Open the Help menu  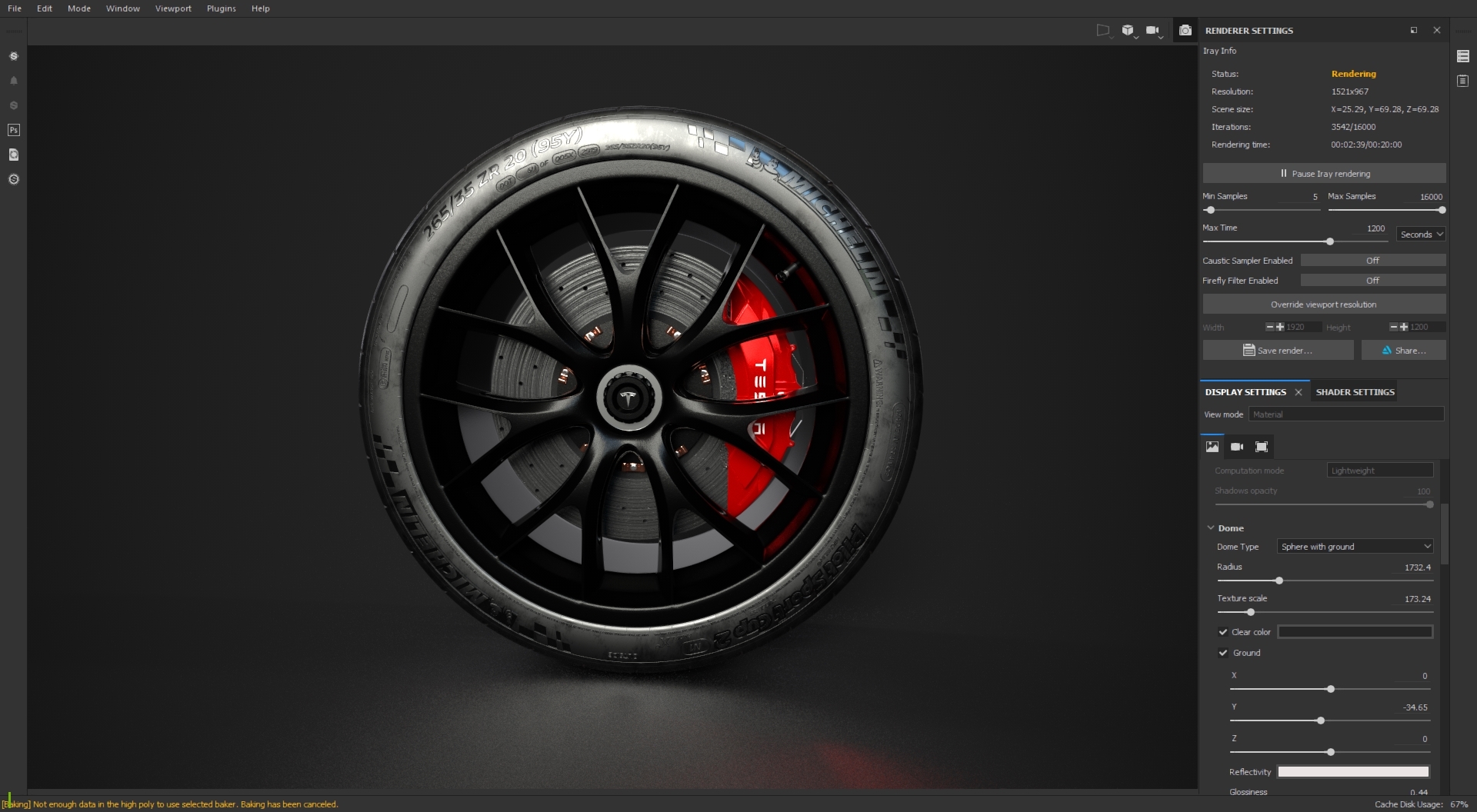tap(261, 8)
